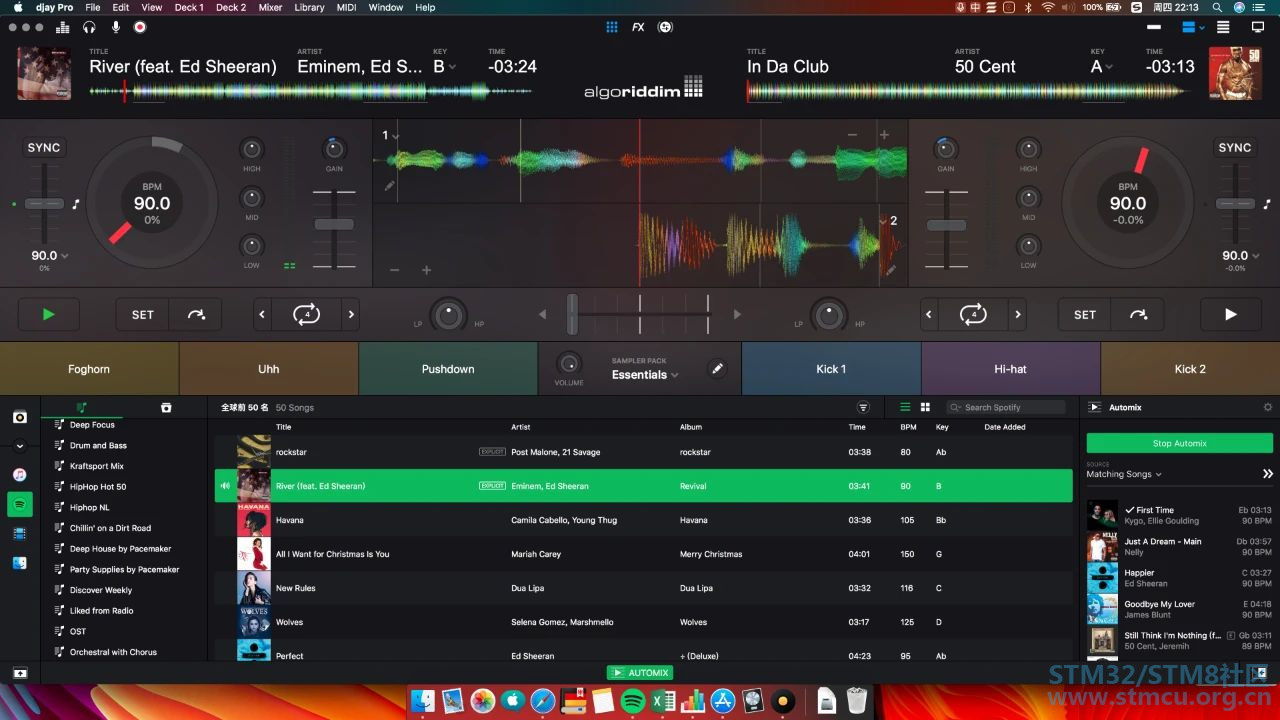Screen dimensions: 1280x720
Task: Click deck 1 volume fader
Action: [334, 224]
